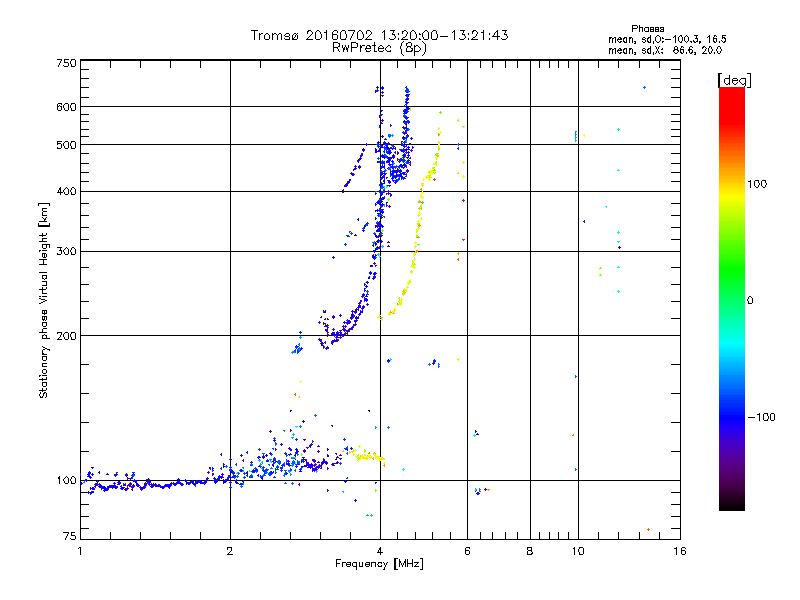
Task: Click the colorbar tick label '100'
Action: click(x=757, y=184)
